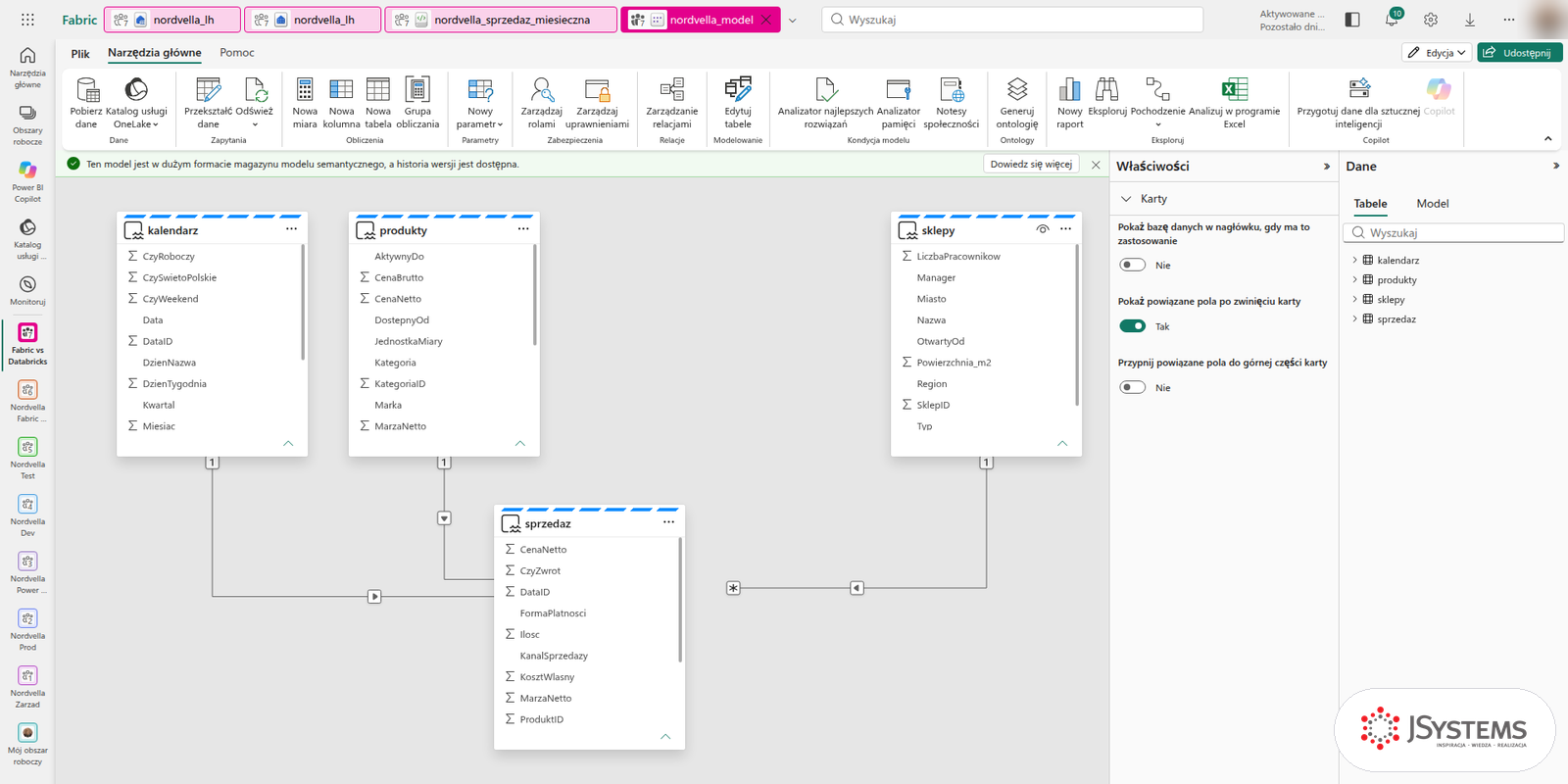Open Analizuj w programie Excel
The image size is (1568, 784).
[1235, 102]
